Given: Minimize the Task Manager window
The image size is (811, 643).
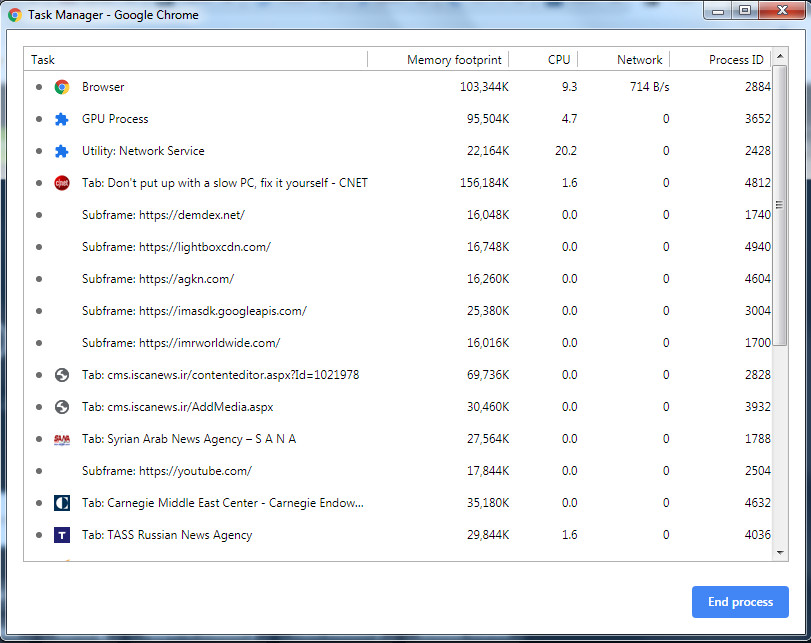Looking at the screenshot, I should click(718, 10).
